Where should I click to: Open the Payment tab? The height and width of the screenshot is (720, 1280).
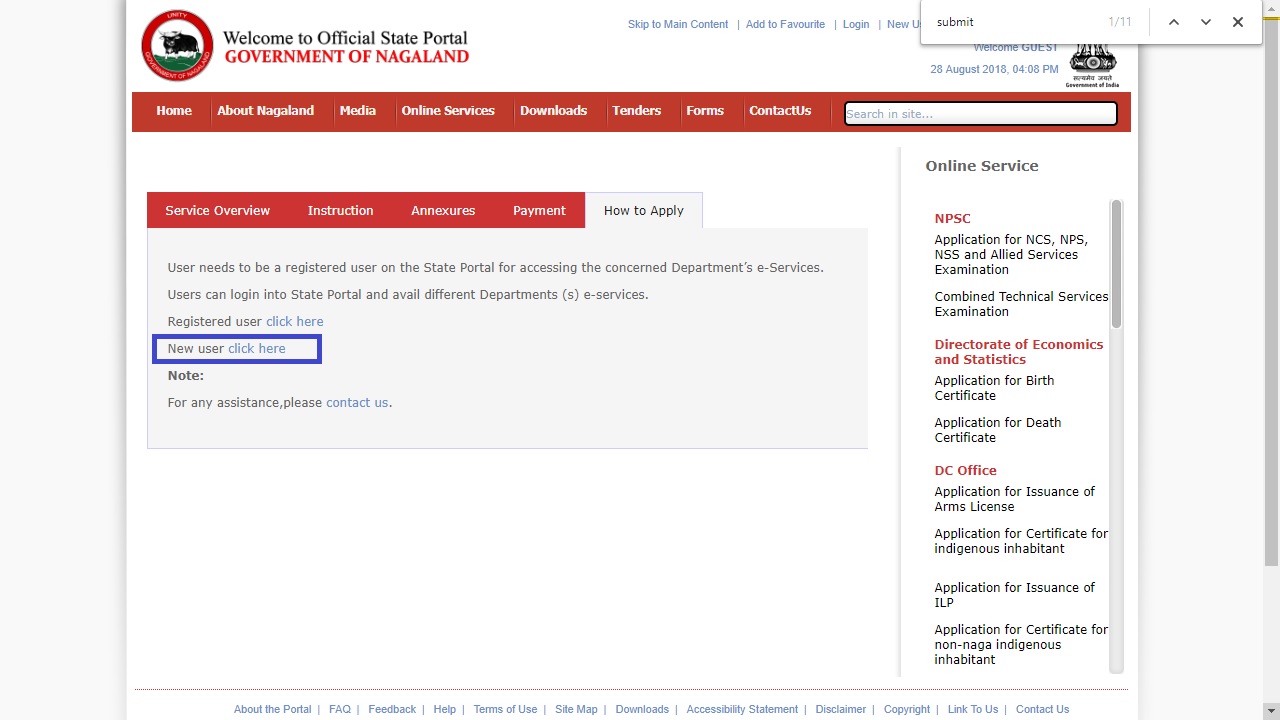[539, 210]
